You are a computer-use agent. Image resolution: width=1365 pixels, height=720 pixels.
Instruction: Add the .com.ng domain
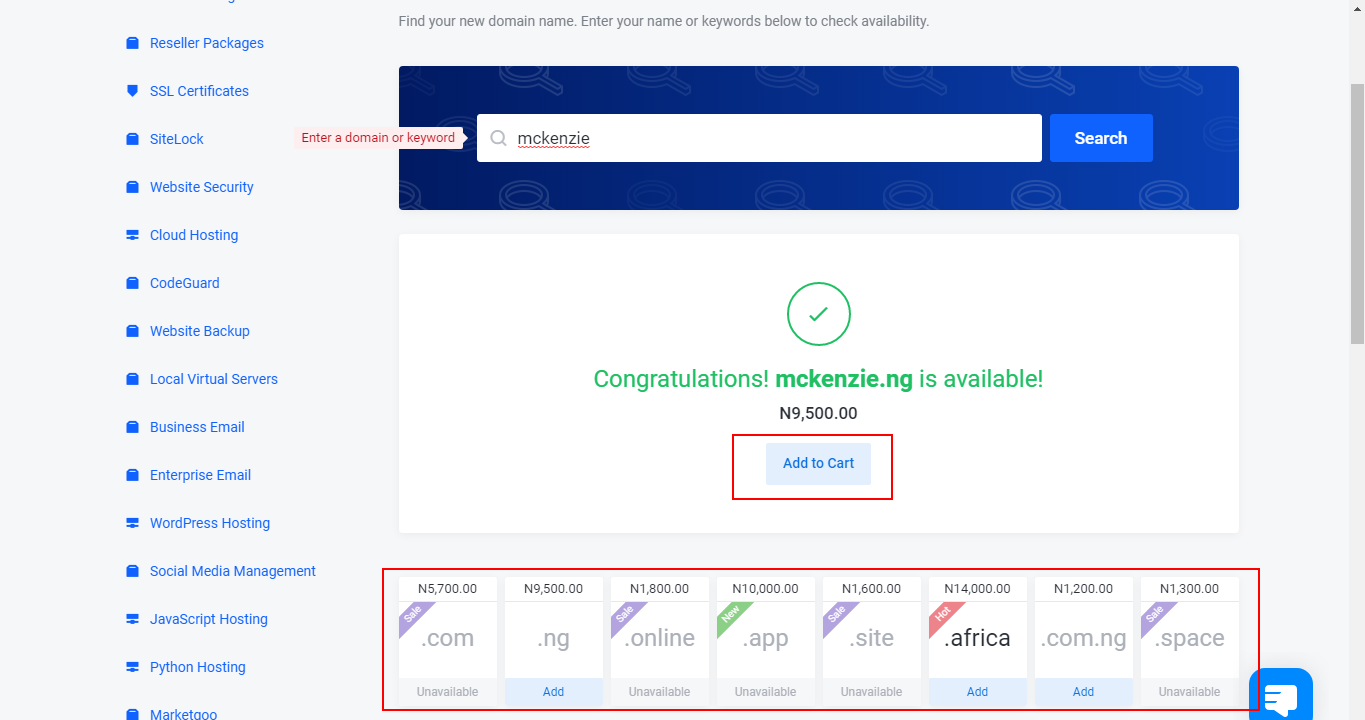click(1083, 691)
